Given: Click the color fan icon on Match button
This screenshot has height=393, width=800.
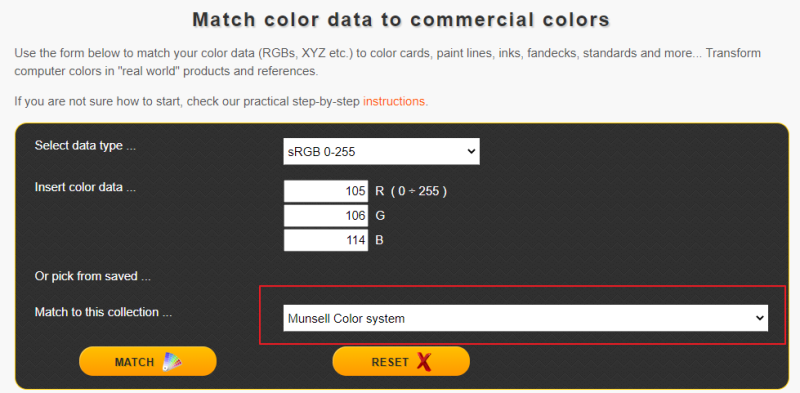Looking at the screenshot, I should (172, 361).
